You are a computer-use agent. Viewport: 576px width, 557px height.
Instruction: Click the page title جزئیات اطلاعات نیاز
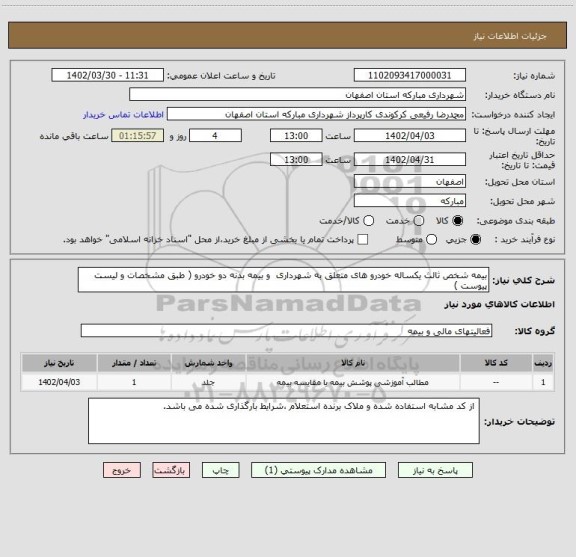(x=510, y=36)
